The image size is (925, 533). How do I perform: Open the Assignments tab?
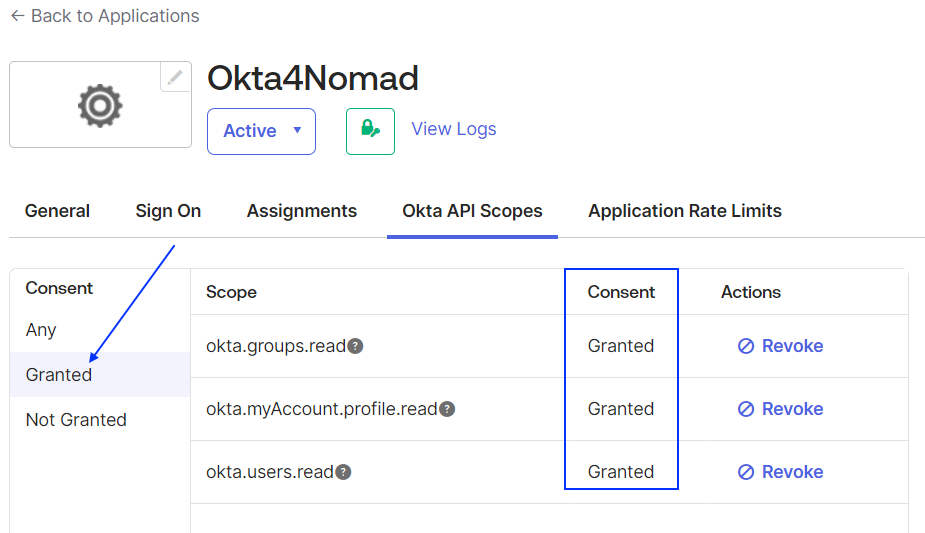pyautogui.click(x=301, y=211)
